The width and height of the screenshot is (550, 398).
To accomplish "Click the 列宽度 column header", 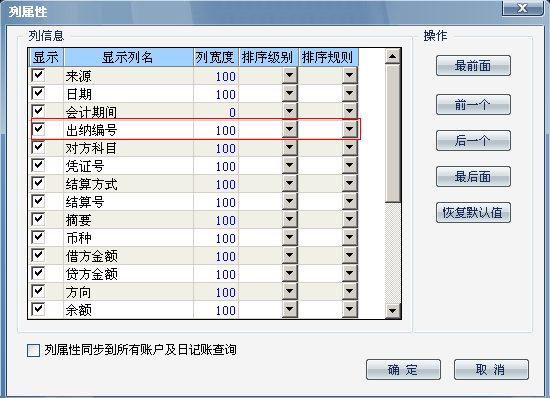I will click(216, 57).
